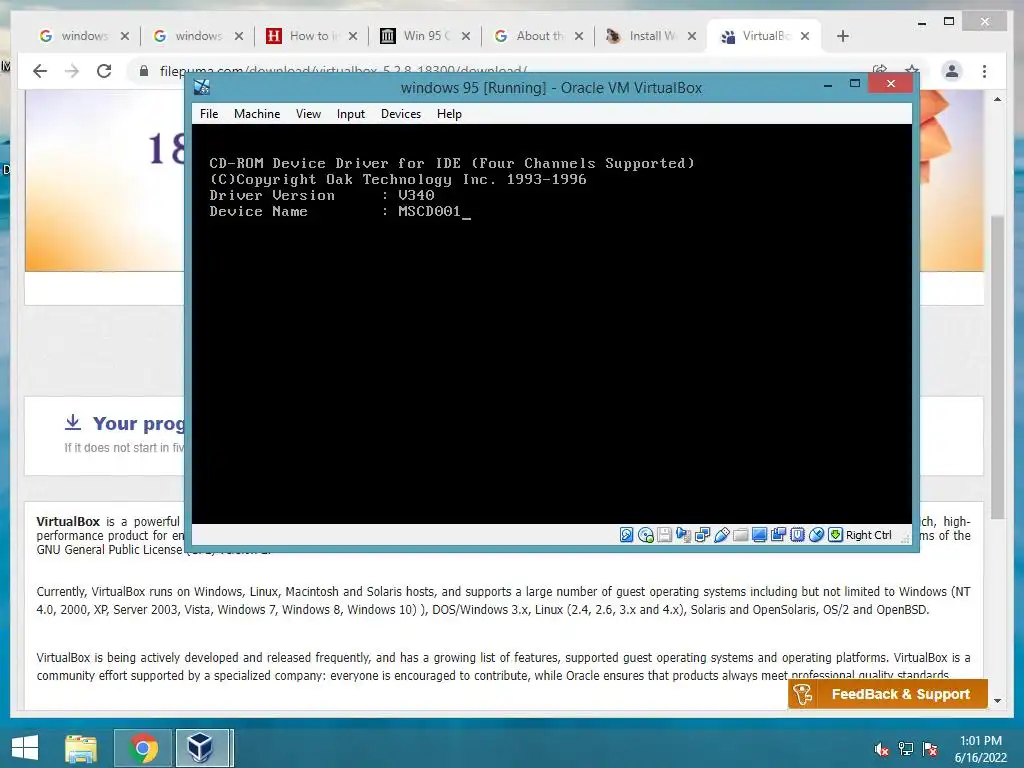Click the taskbar clock showing 1:01 PM
This screenshot has width=1024, height=768.
[x=980, y=749]
